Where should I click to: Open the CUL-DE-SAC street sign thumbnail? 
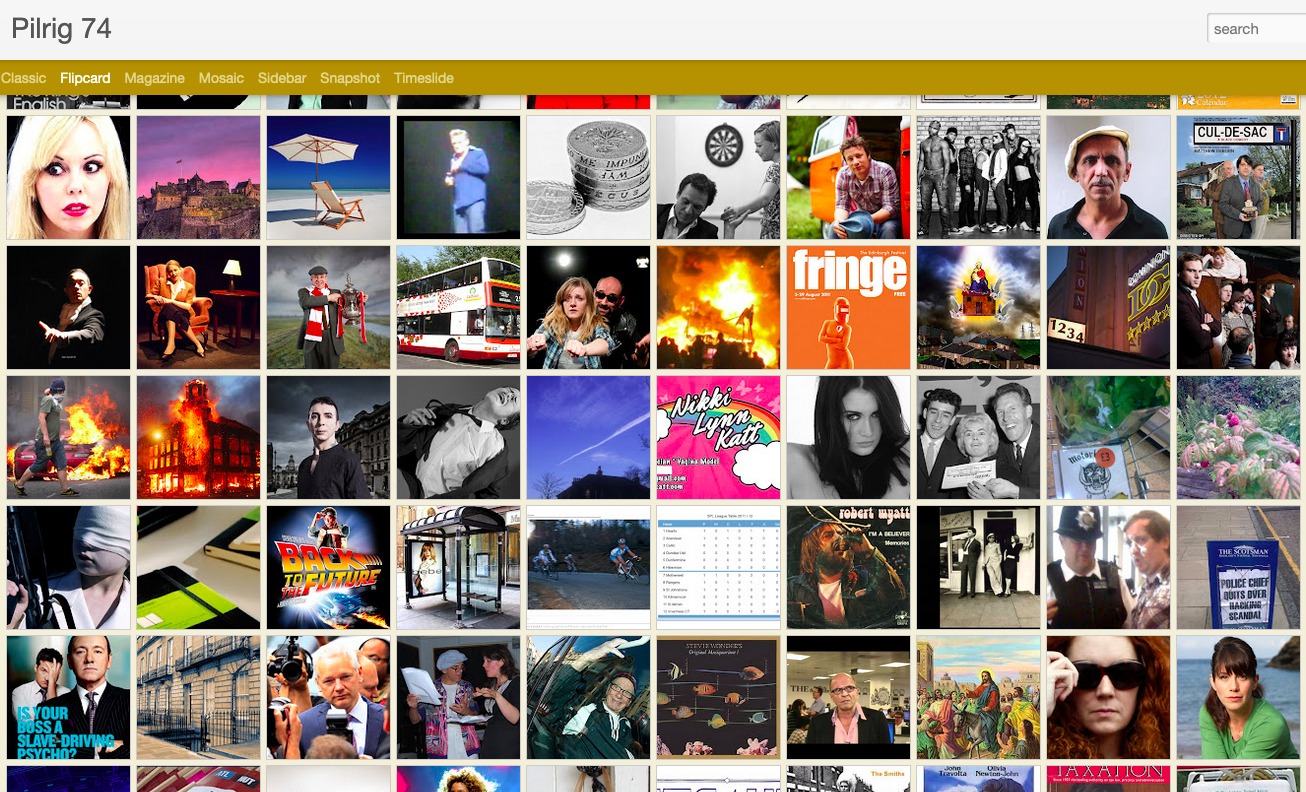click(x=1239, y=177)
